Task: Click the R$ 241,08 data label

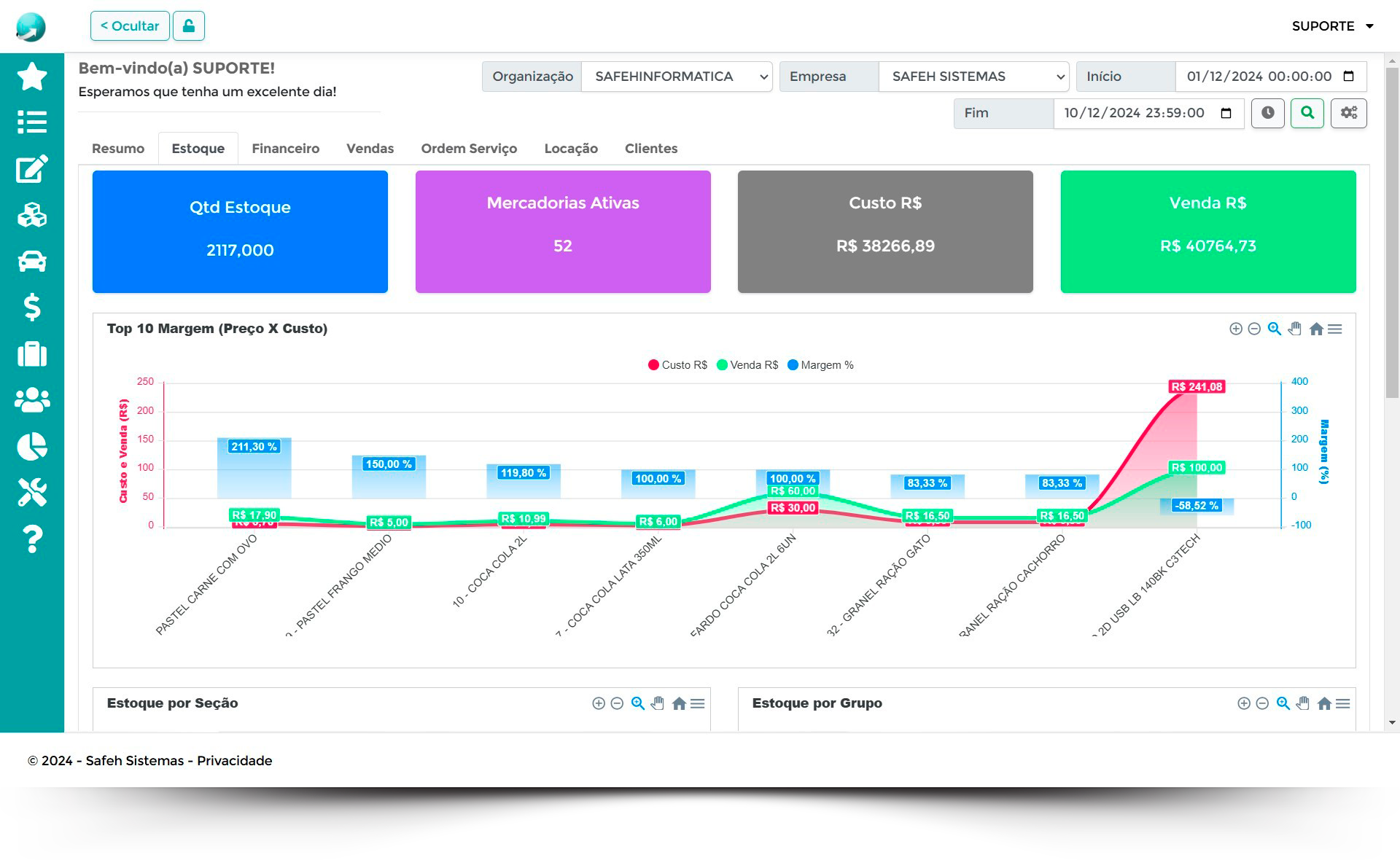Action: (x=1197, y=387)
